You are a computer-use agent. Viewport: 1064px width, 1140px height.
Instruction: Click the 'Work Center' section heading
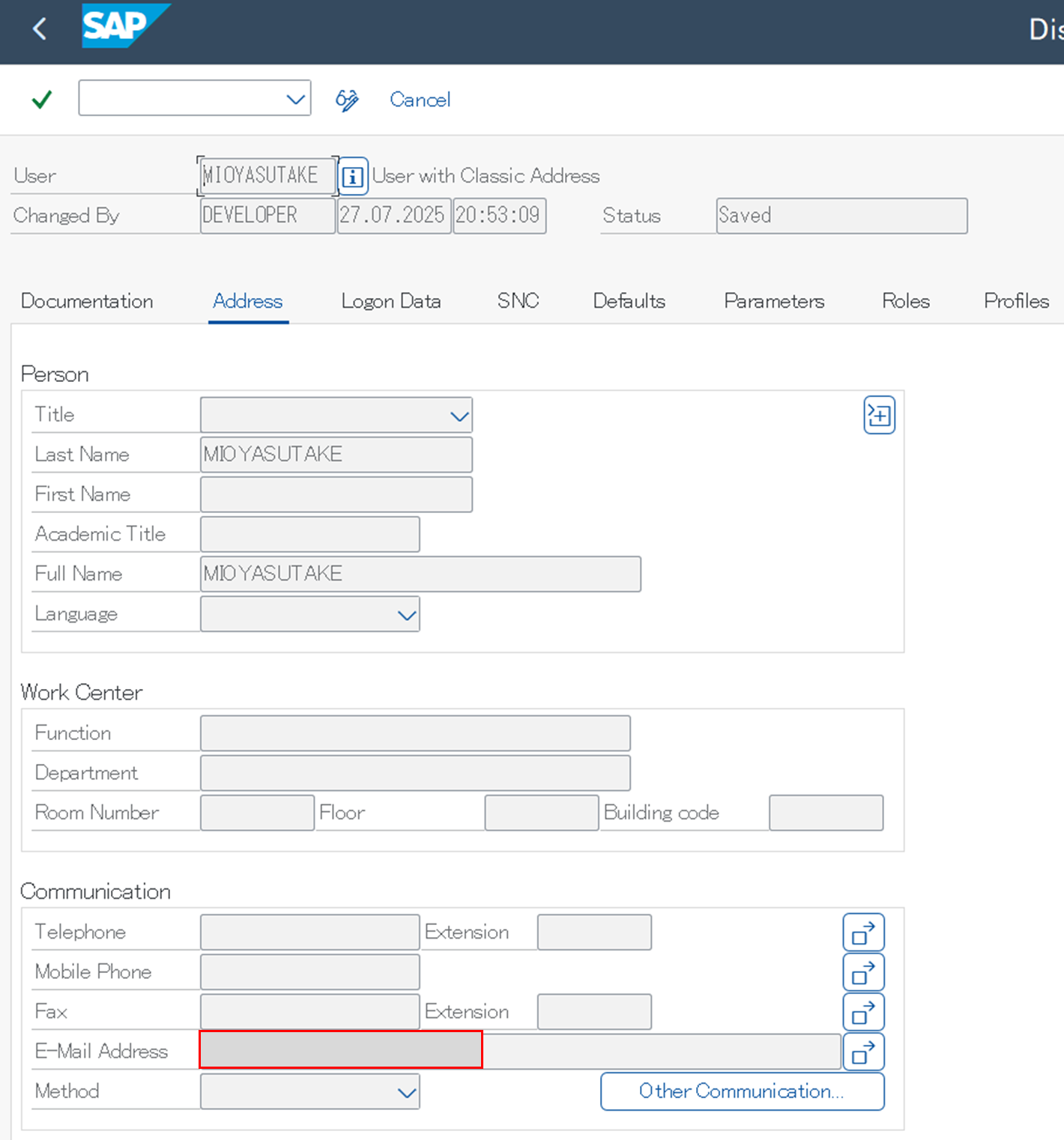click(x=82, y=692)
